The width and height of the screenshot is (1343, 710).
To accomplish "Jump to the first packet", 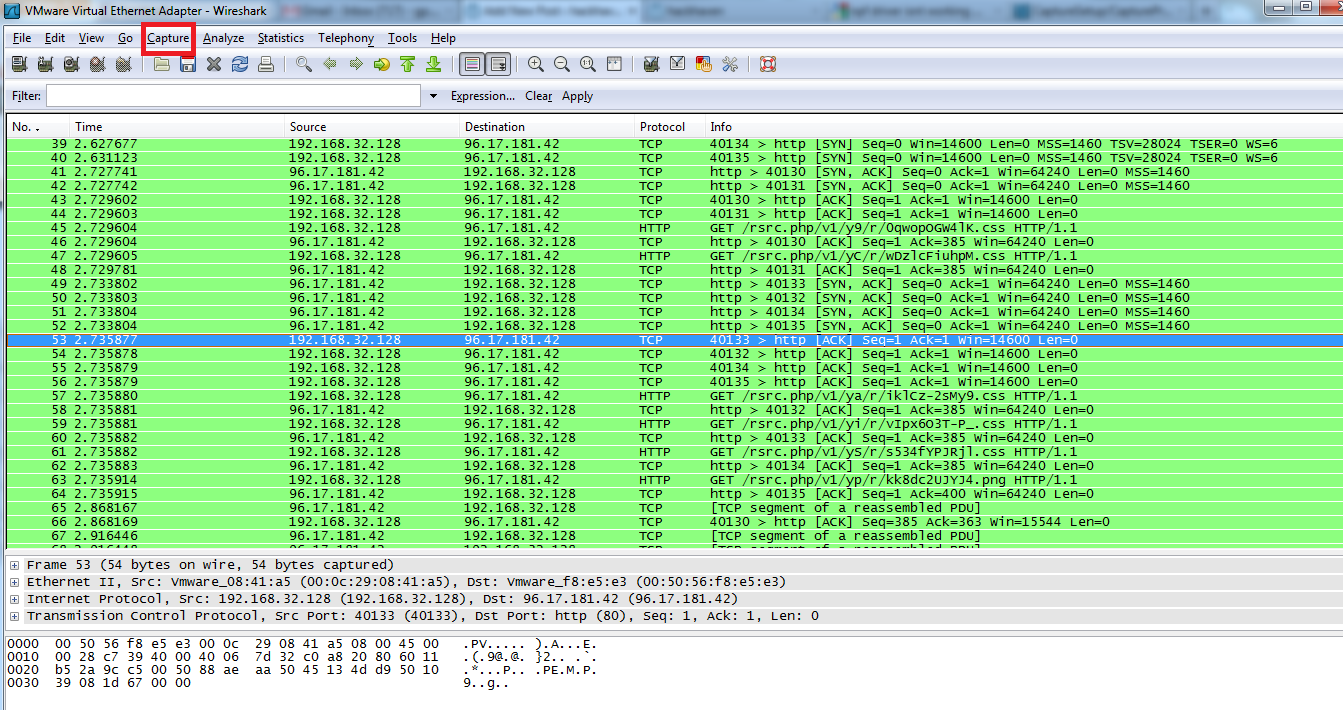I will (407, 64).
